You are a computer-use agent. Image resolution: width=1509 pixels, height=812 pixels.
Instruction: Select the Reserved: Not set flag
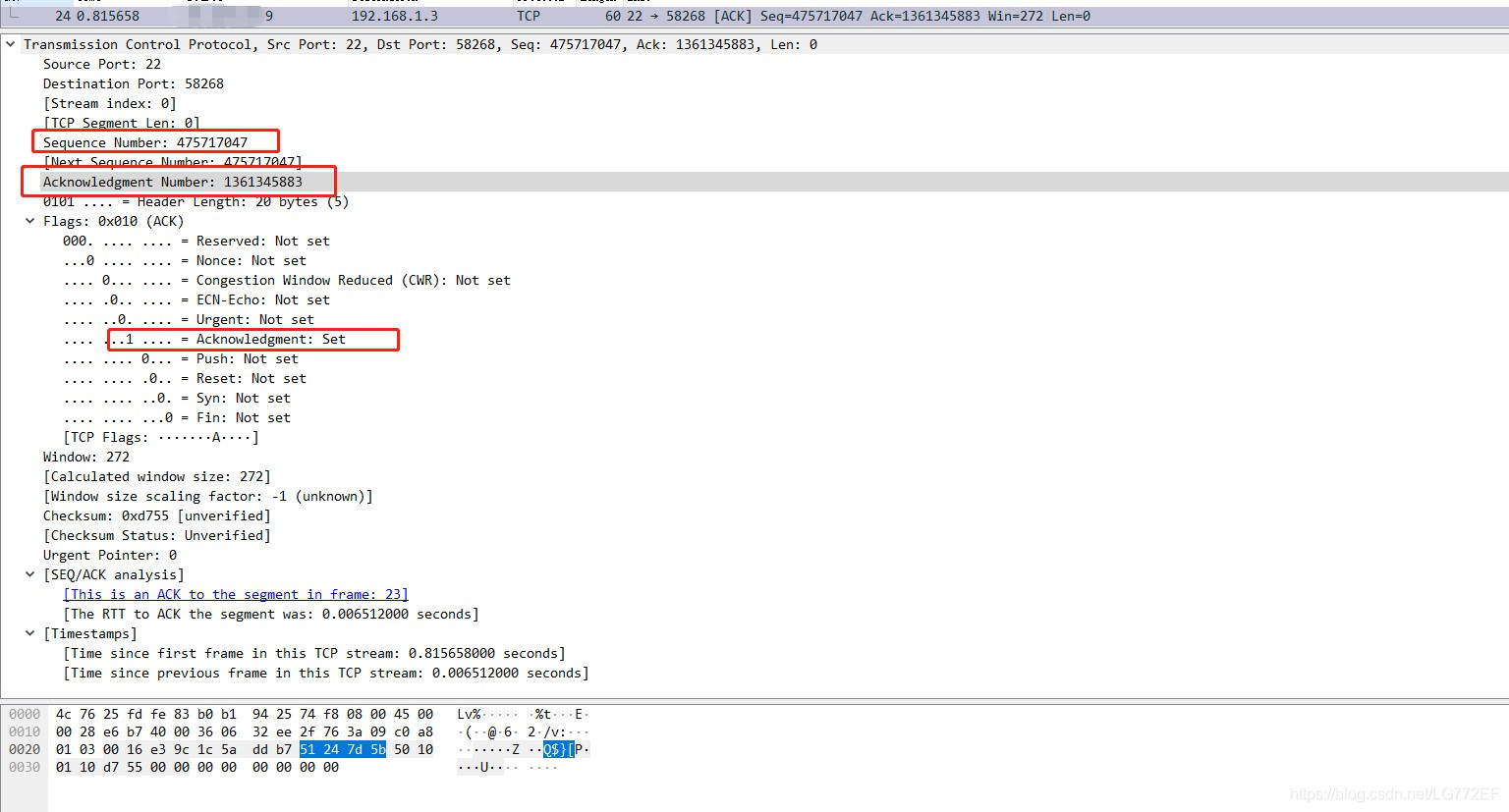point(196,241)
